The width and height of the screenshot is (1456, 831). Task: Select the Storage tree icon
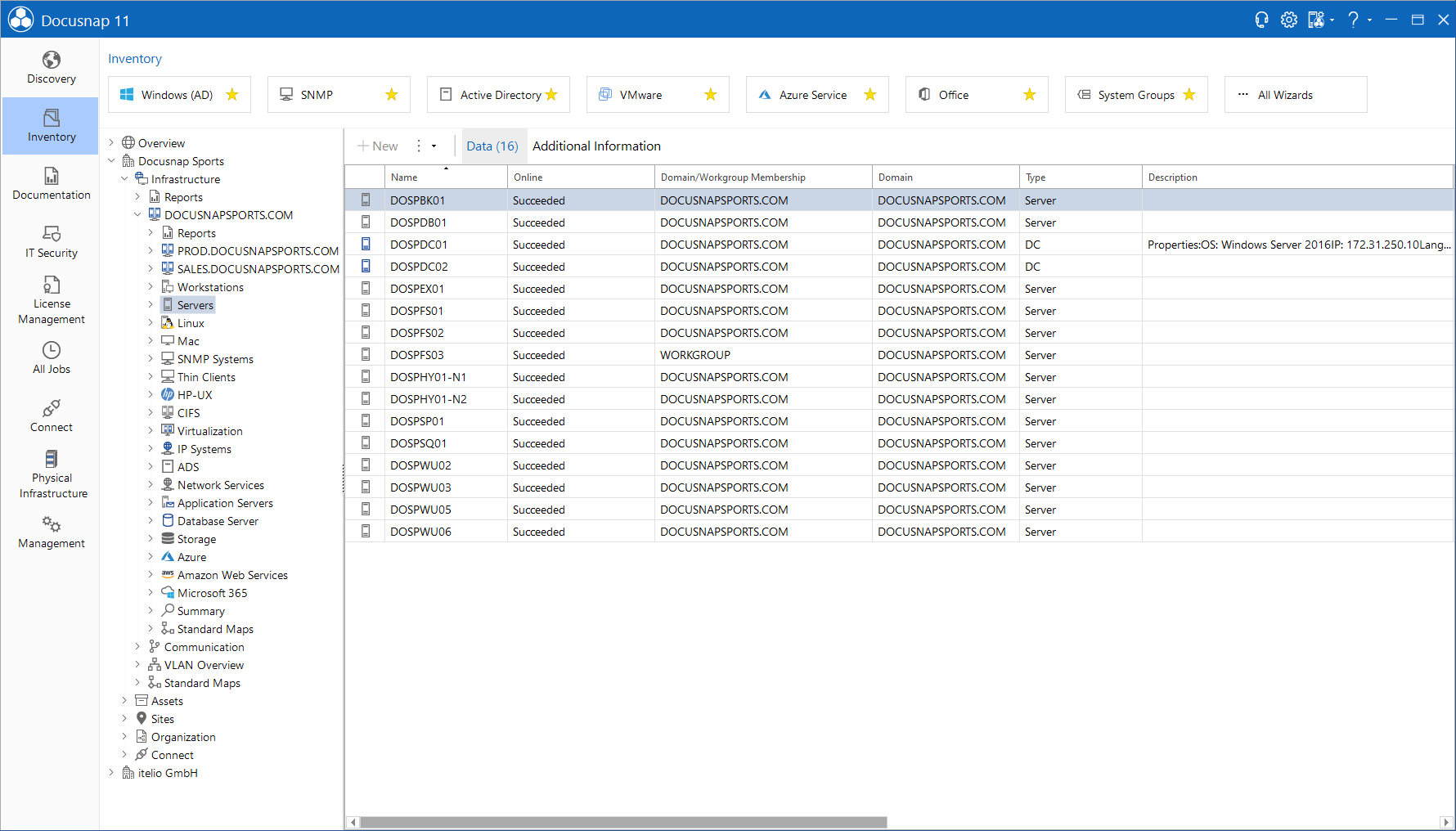(x=168, y=538)
